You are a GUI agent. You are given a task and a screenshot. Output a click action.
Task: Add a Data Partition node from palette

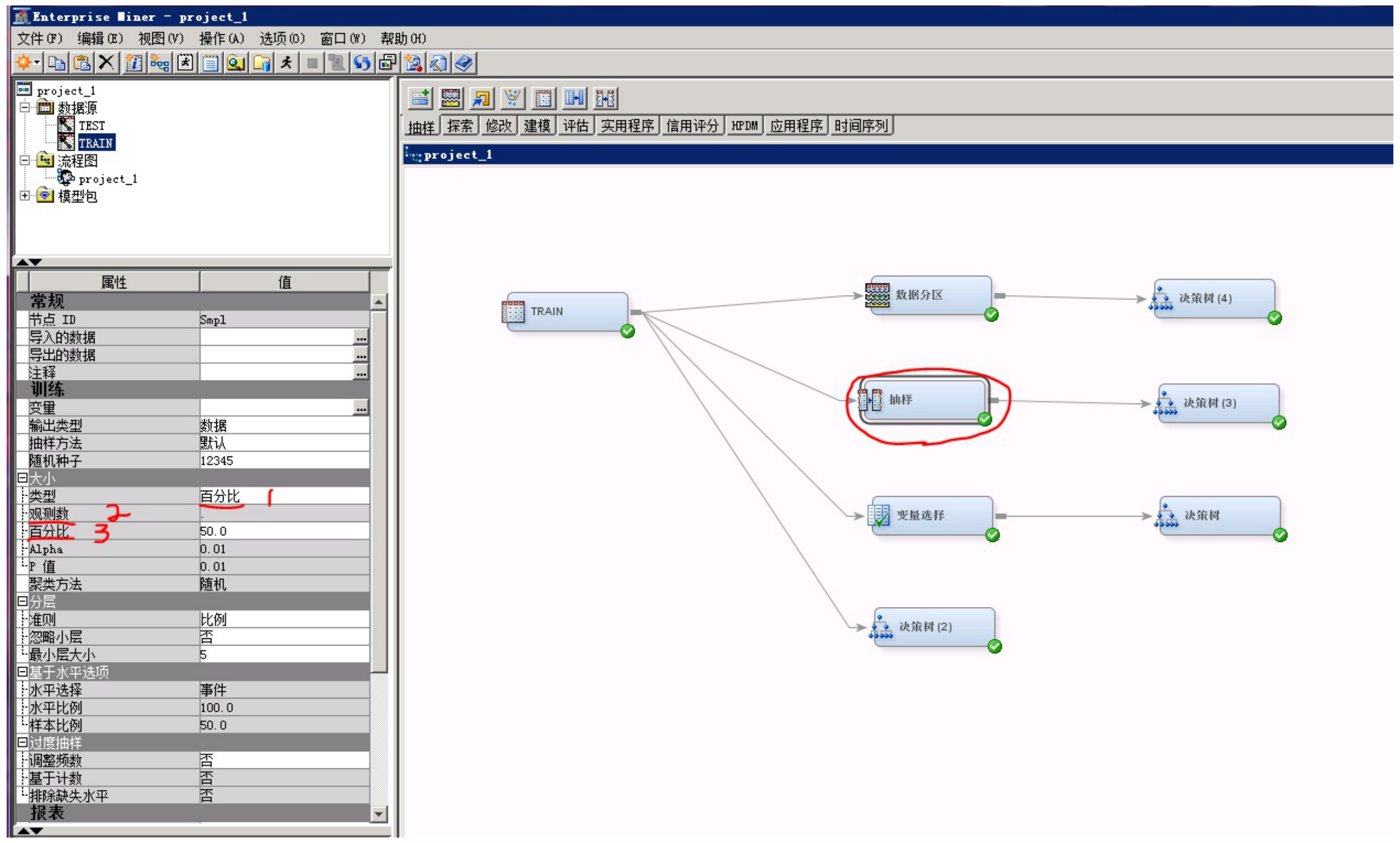(x=451, y=98)
